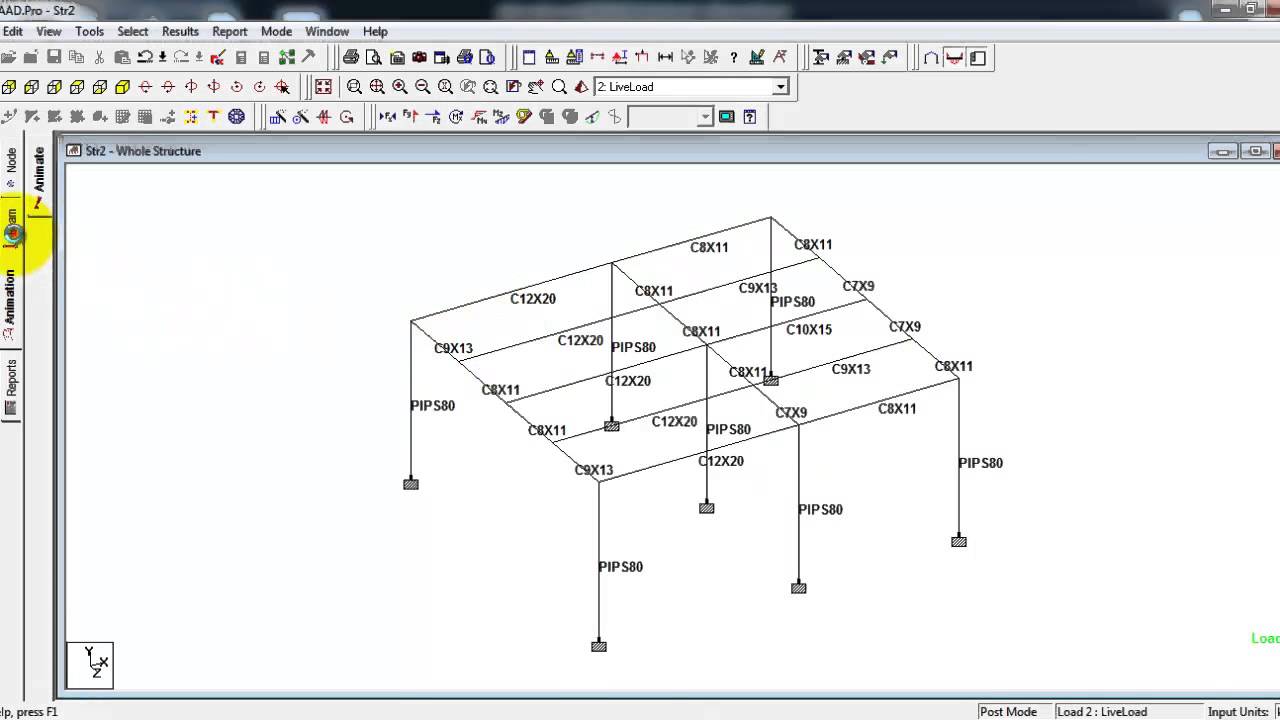Click the PIPS80 label on the left column

433,405
